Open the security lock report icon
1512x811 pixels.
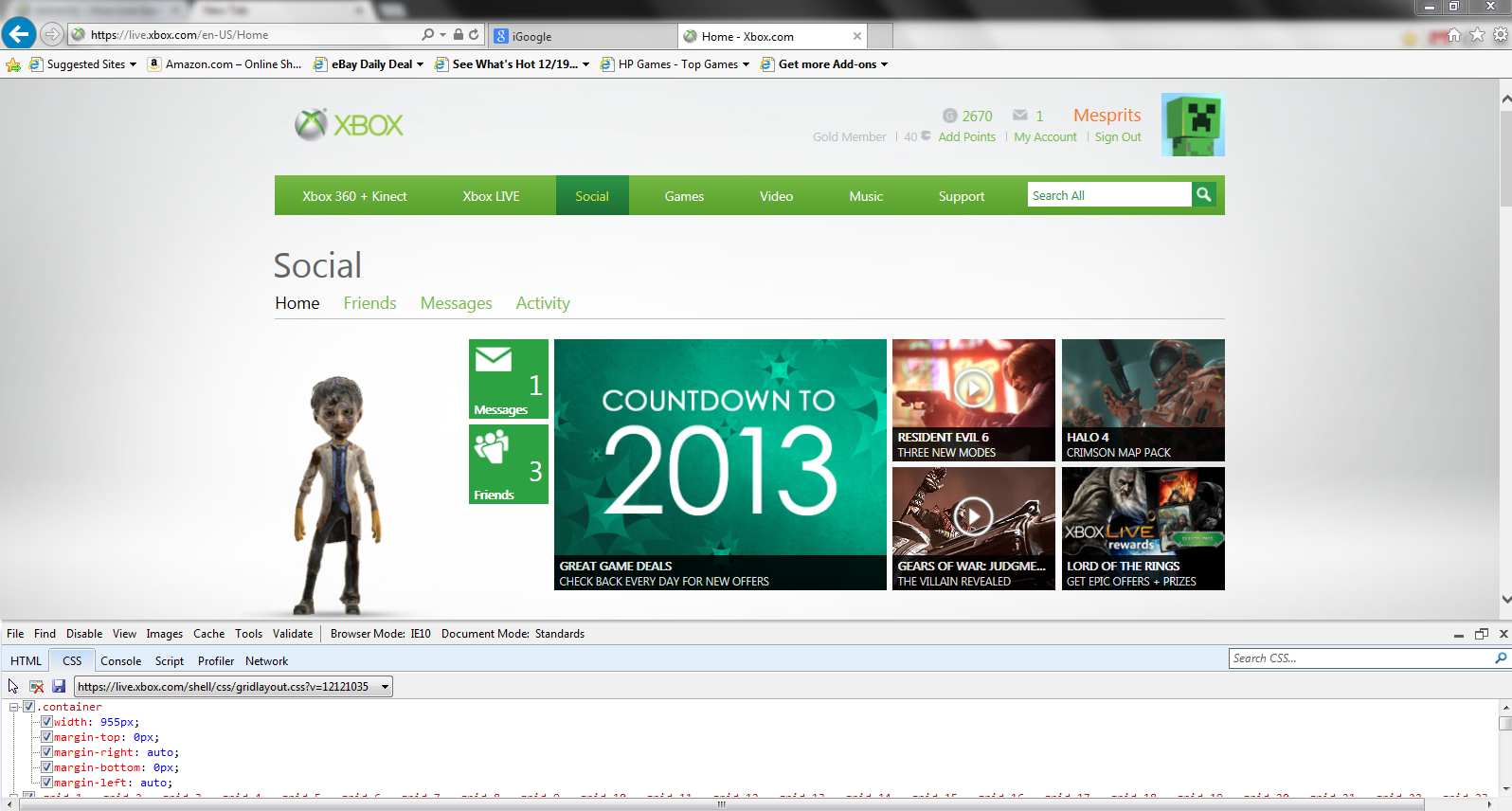[459, 34]
